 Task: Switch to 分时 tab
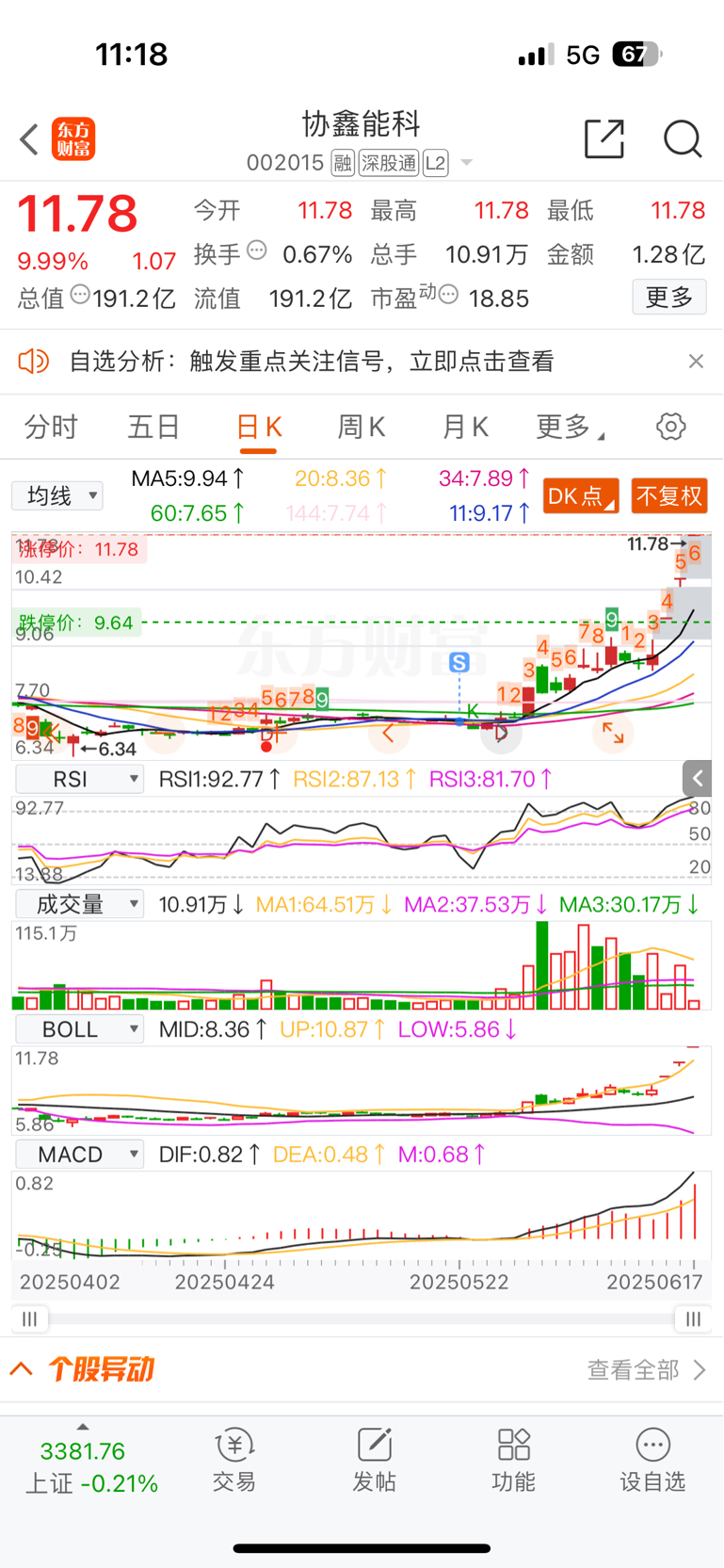51,428
